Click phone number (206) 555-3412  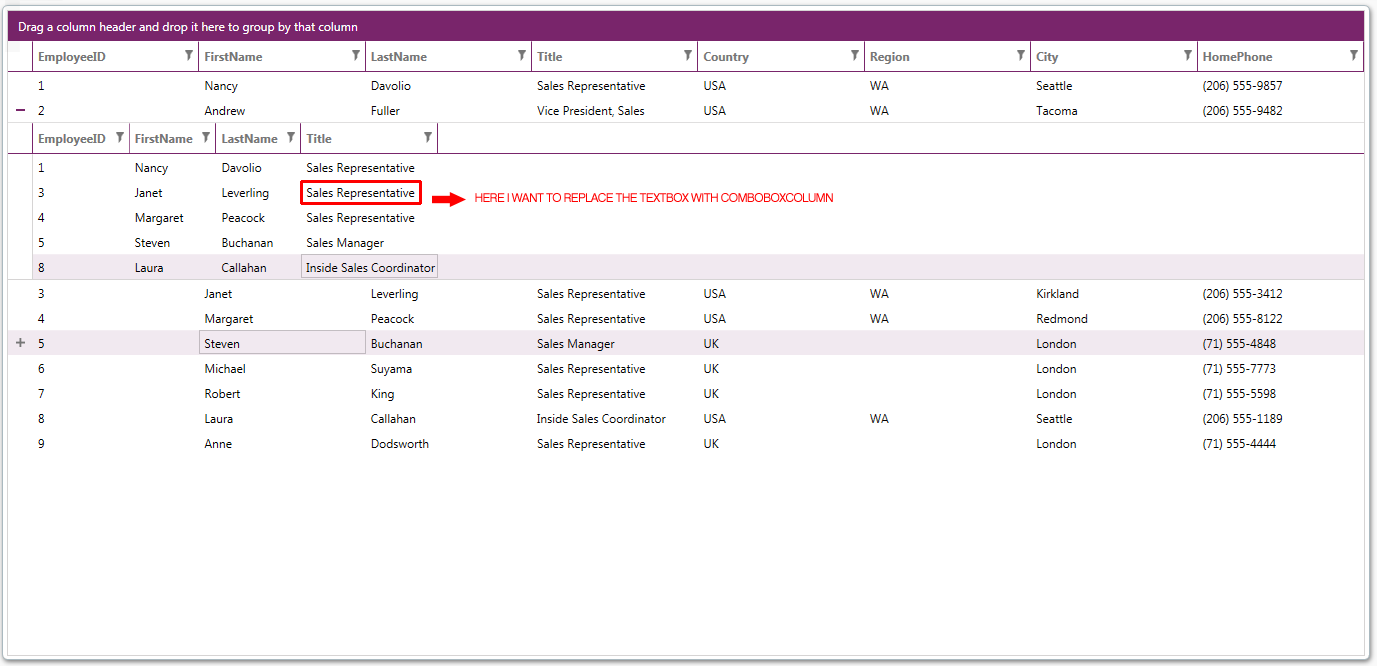(1242, 294)
